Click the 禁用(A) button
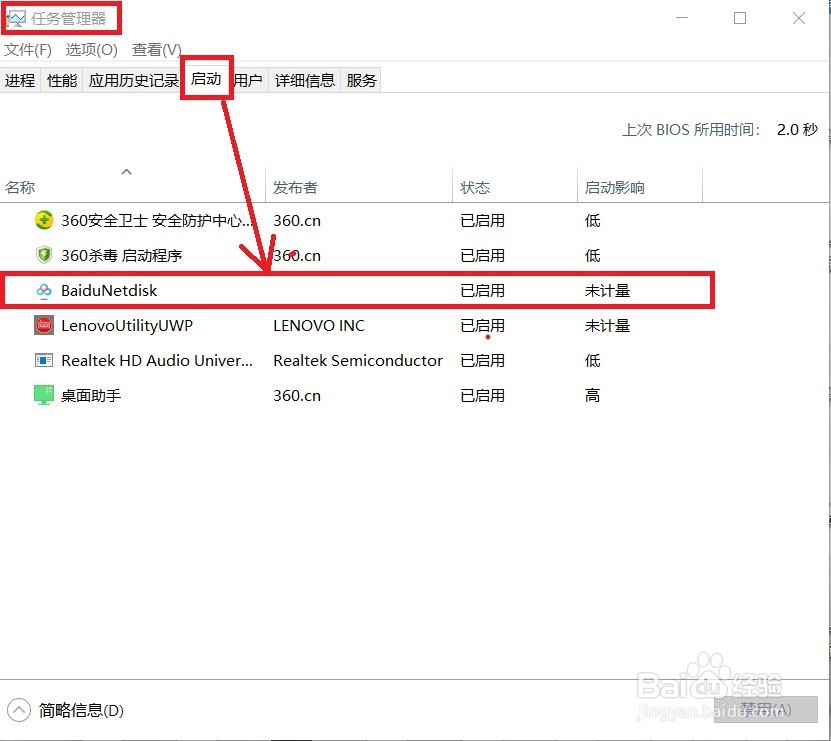831x741 pixels. 763,710
